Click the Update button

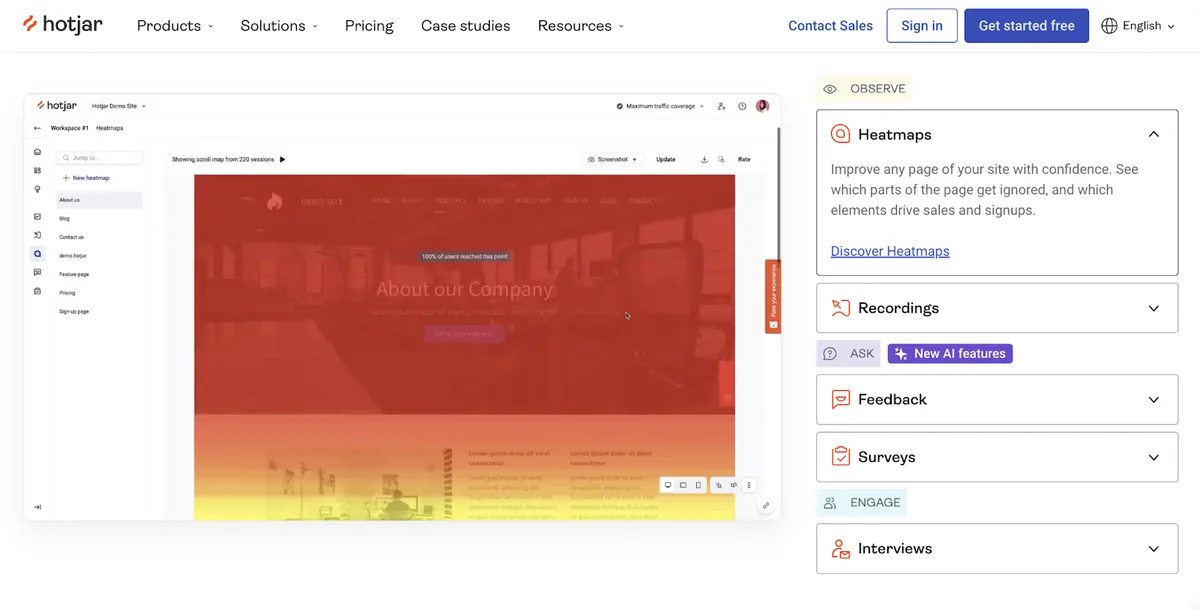pyautogui.click(x=666, y=159)
